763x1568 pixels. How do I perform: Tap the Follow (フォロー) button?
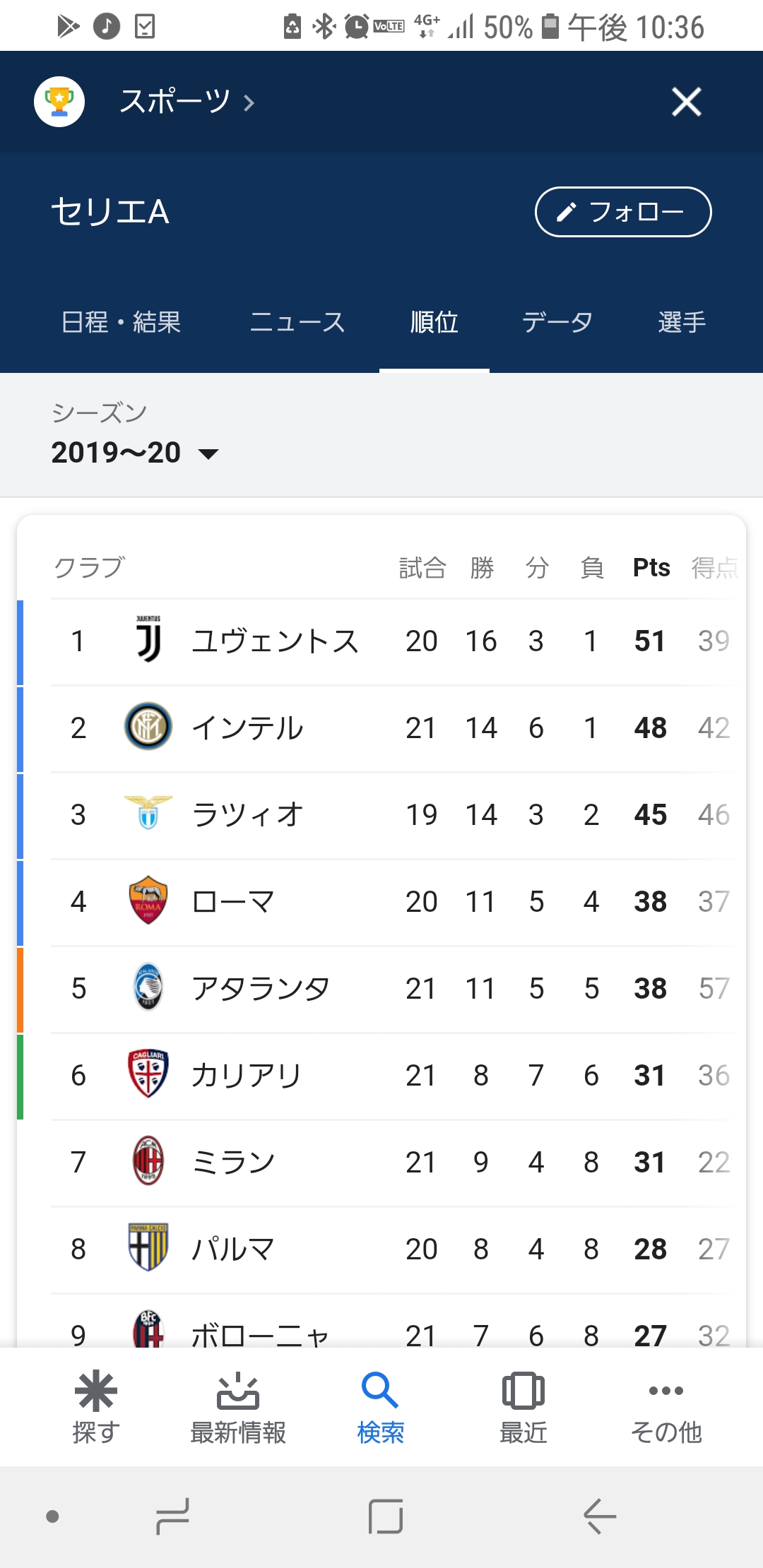click(622, 212)
